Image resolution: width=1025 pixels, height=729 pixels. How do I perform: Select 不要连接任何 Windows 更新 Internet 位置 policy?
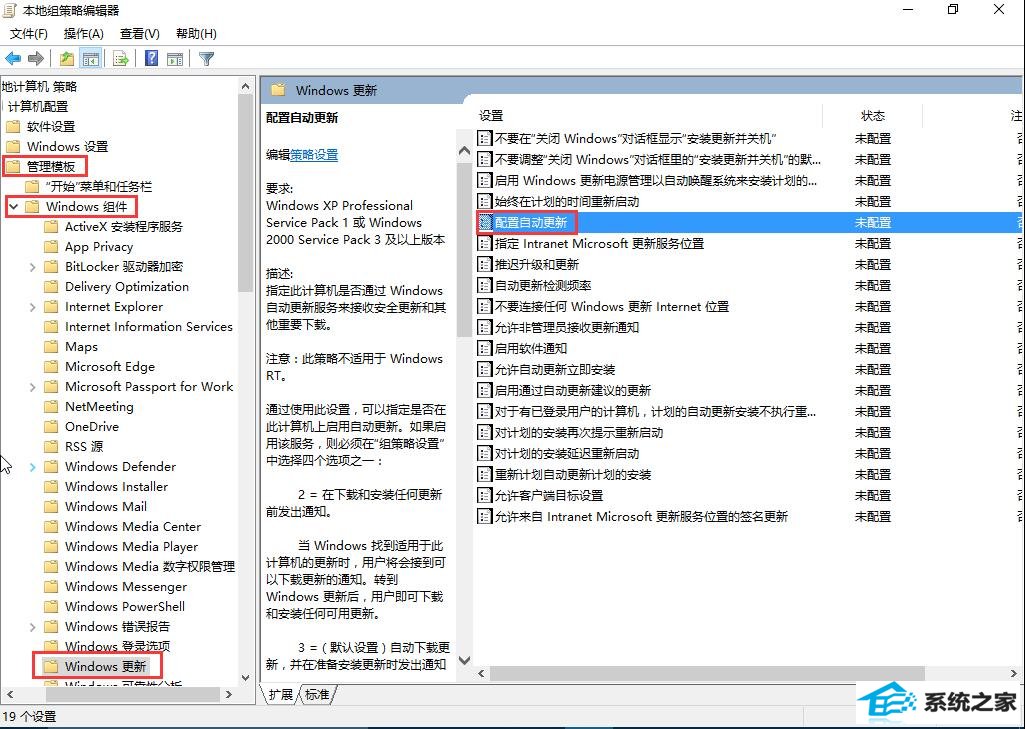coord(612,307)
